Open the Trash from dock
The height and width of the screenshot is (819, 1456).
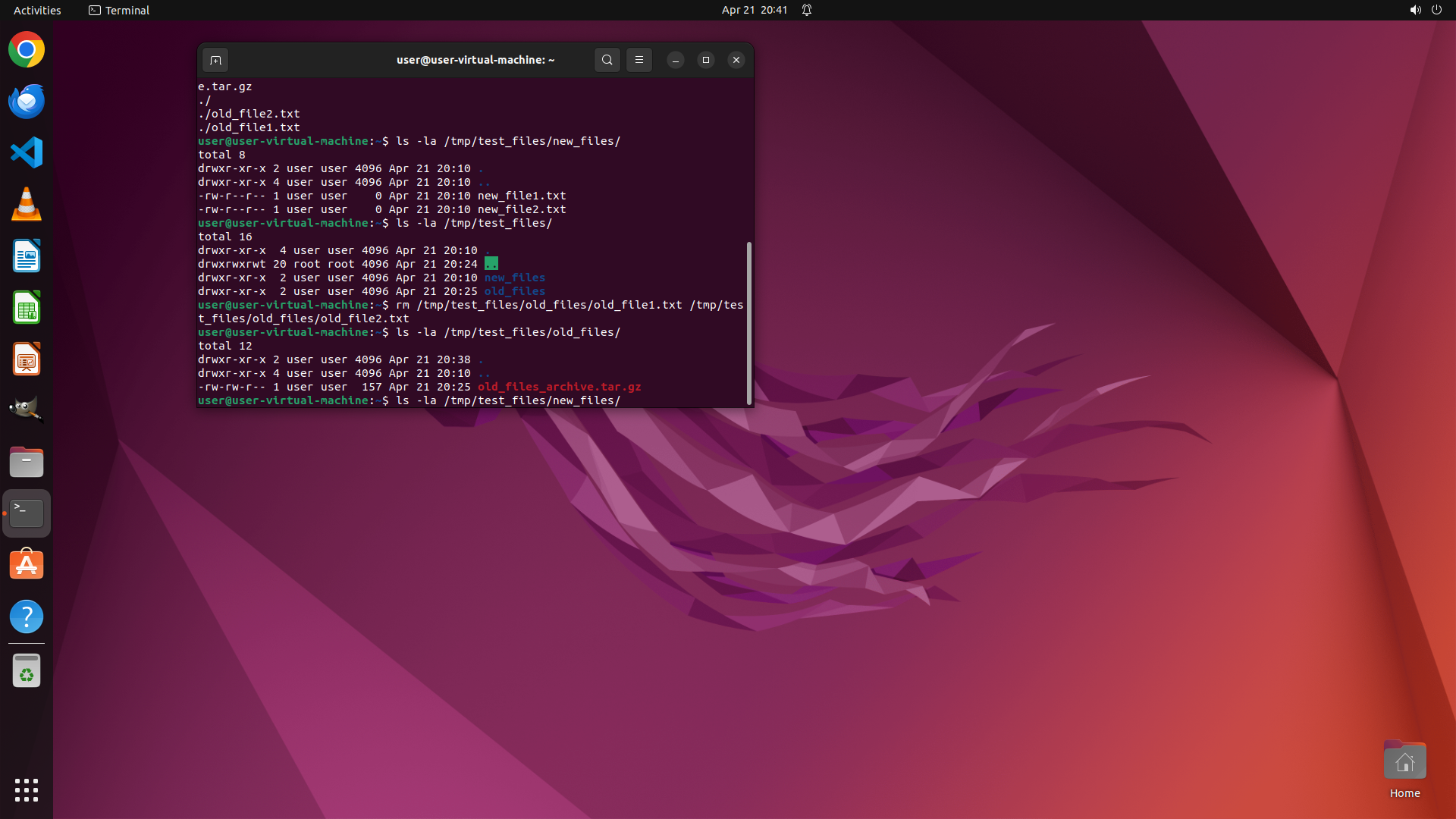pyautogui.click(x=27, y=671)
